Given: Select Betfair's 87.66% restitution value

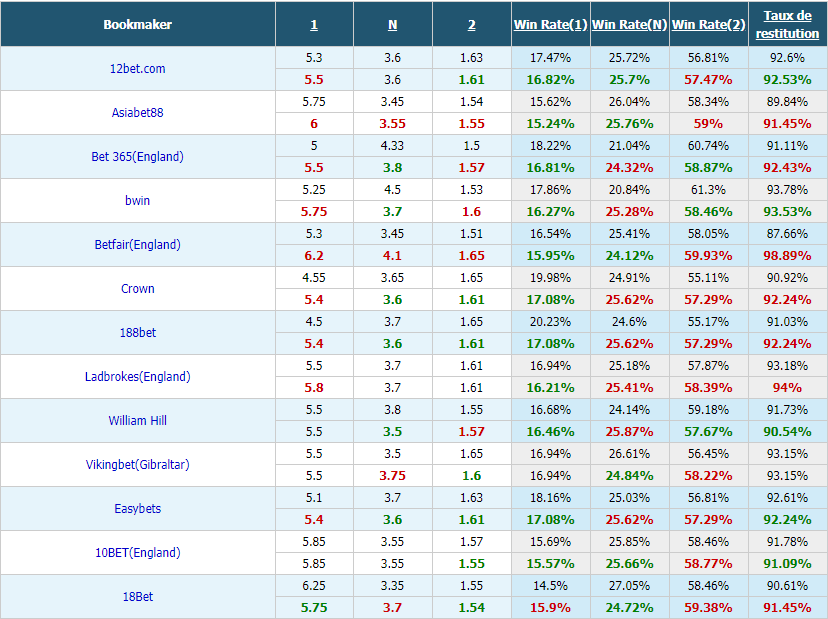Looking at the screenshot, I should click(x=787, y=233).
